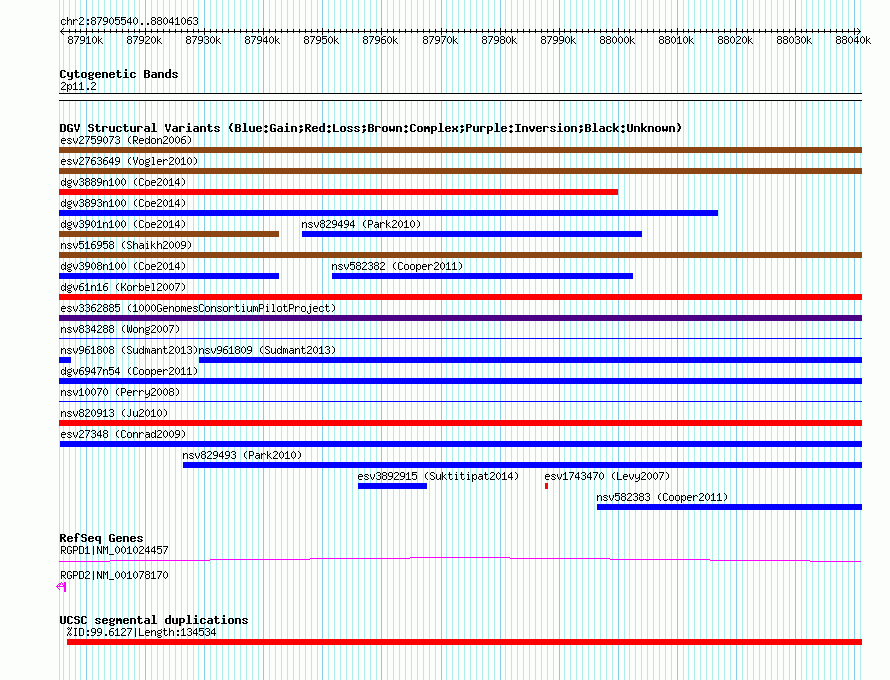Click the esv3362885 1000GenomesConsortiumPilotProject label
The width and height of the screenshot is (890, 680).
[x=198, y=308]
